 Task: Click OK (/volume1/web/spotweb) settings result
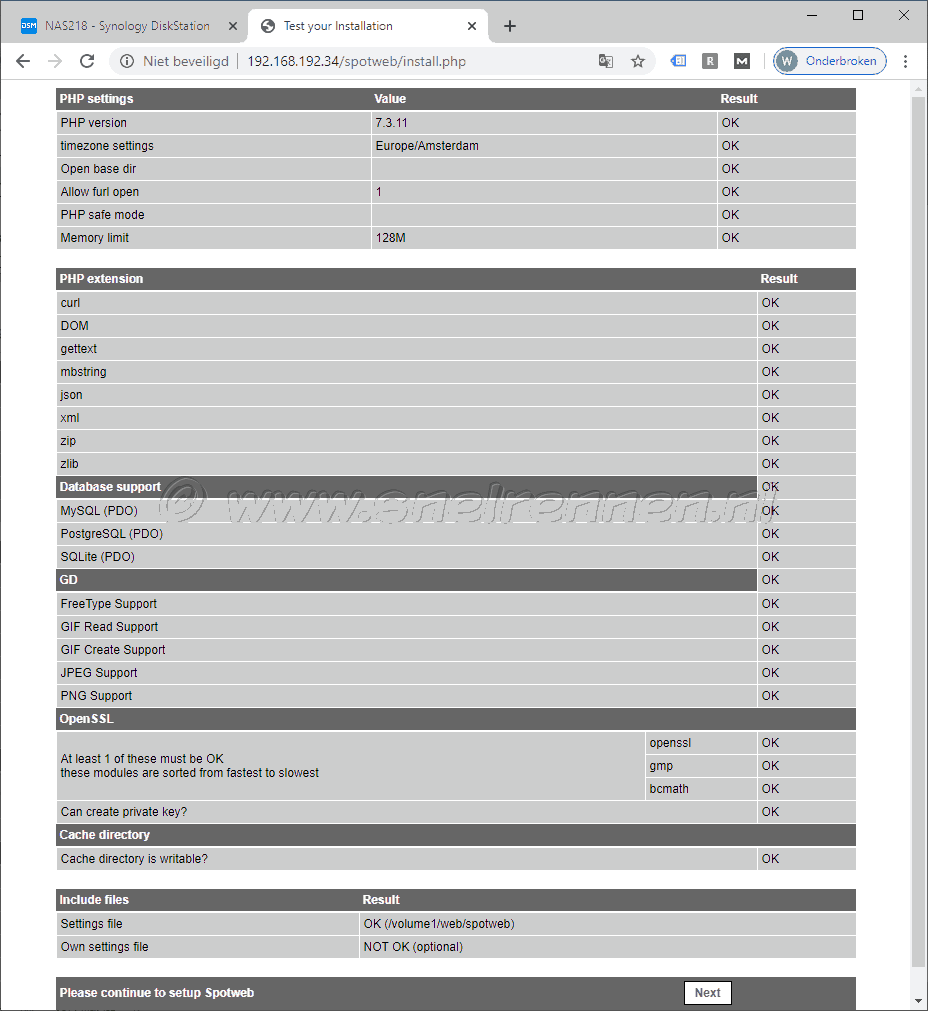coord(439,924)
